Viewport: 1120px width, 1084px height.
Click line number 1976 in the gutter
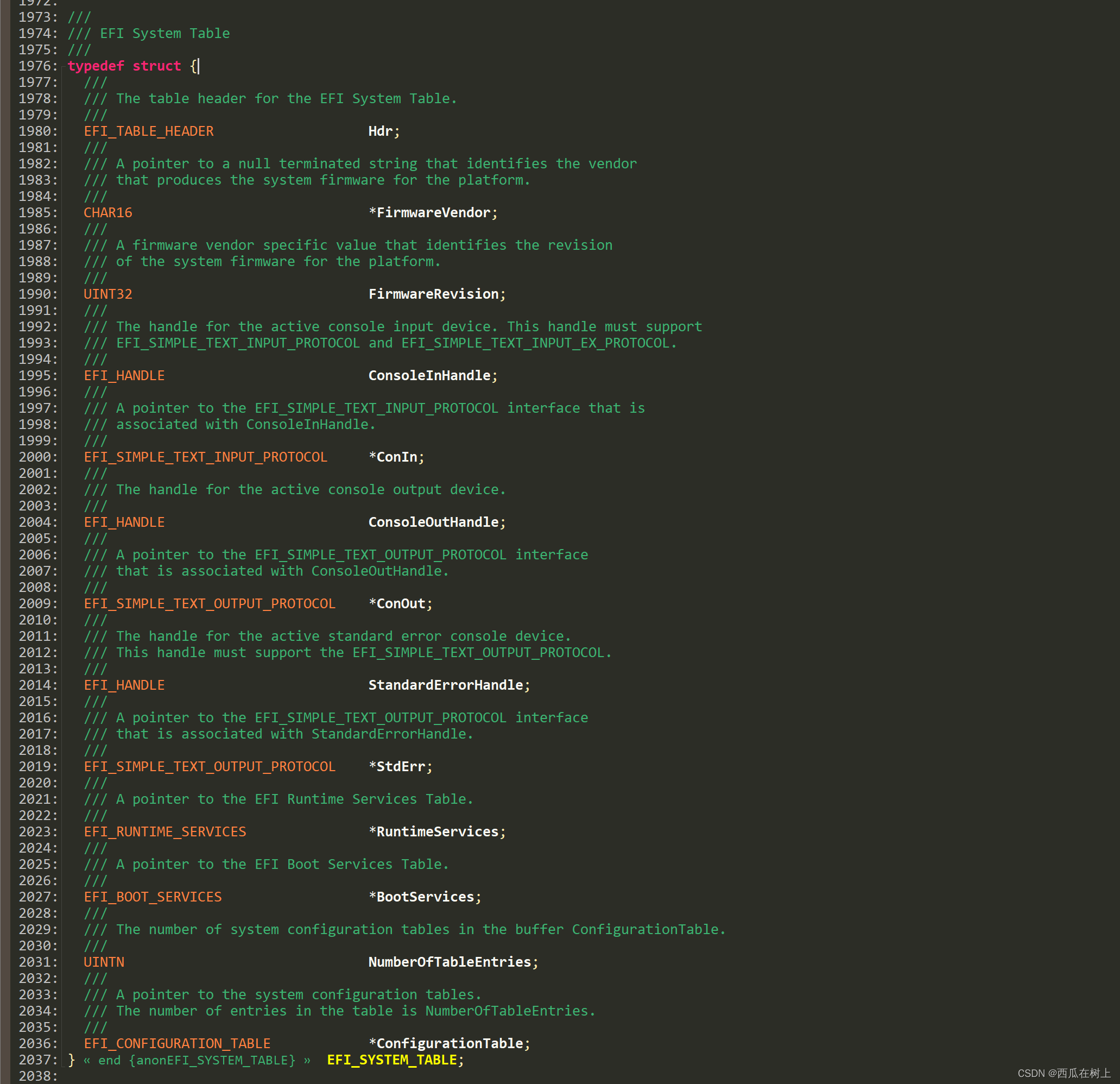[x=37, y=66]
